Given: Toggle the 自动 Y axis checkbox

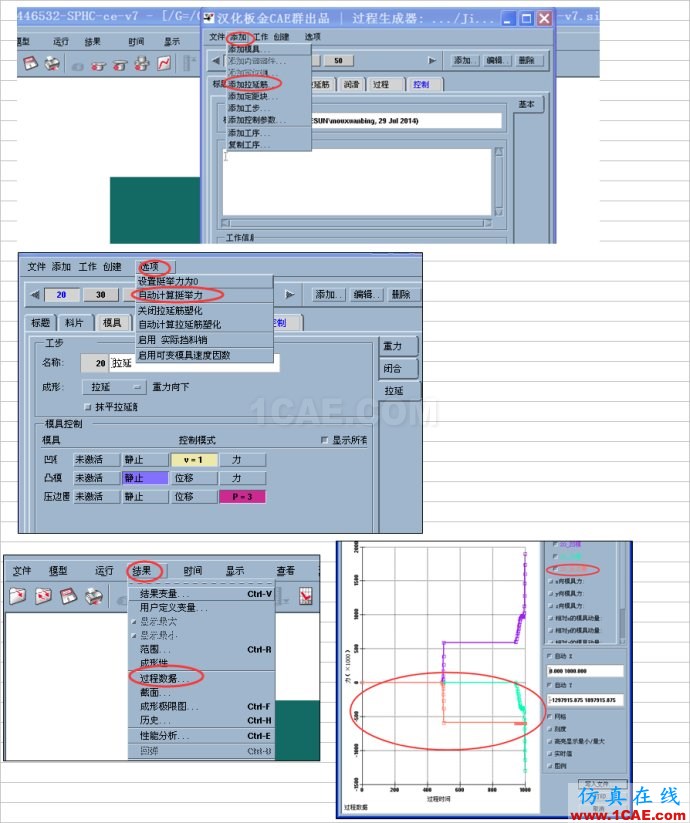Looking at the screenshot, I should tap(550, 685).
